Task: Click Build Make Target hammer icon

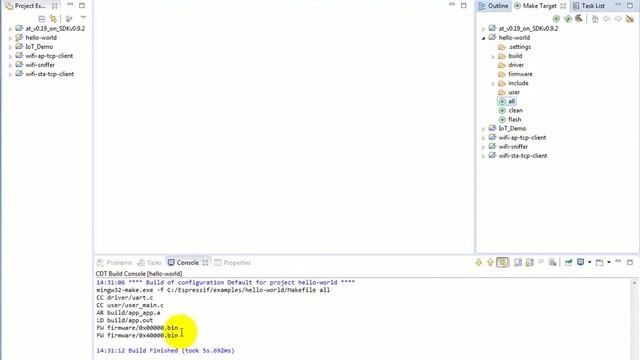Action: [x=579, y=18]
